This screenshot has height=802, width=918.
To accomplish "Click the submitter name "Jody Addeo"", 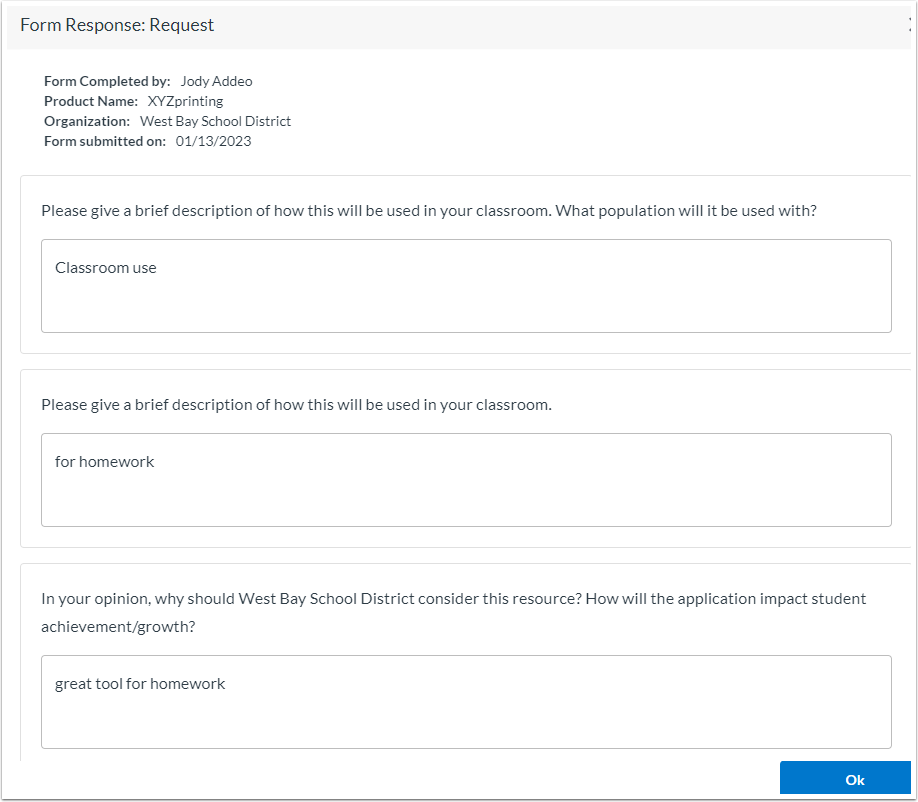I will tap(216, 81).
